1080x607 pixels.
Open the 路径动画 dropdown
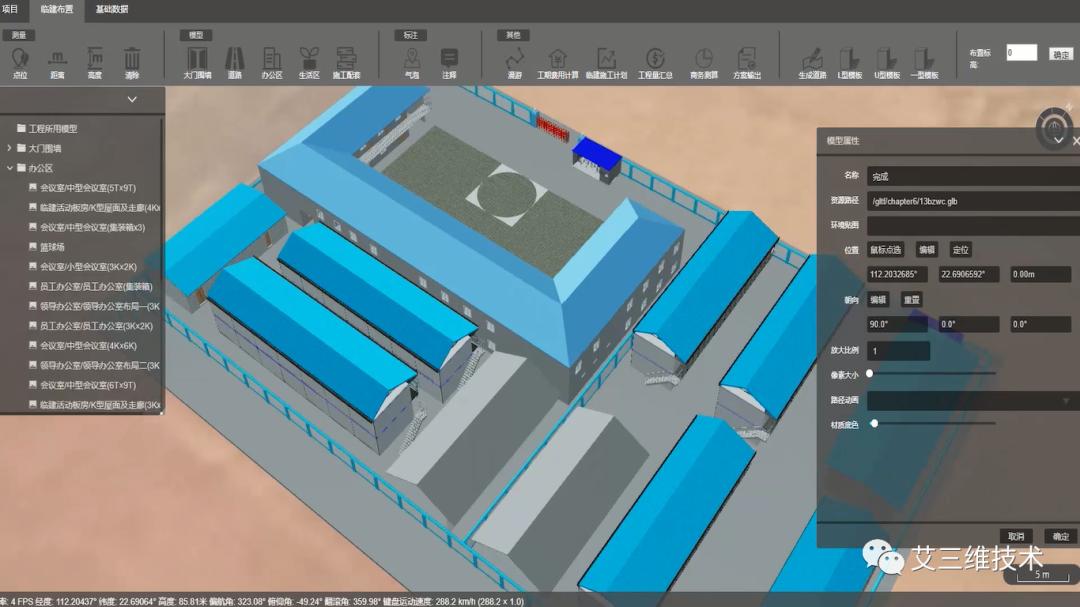(970, 400)
